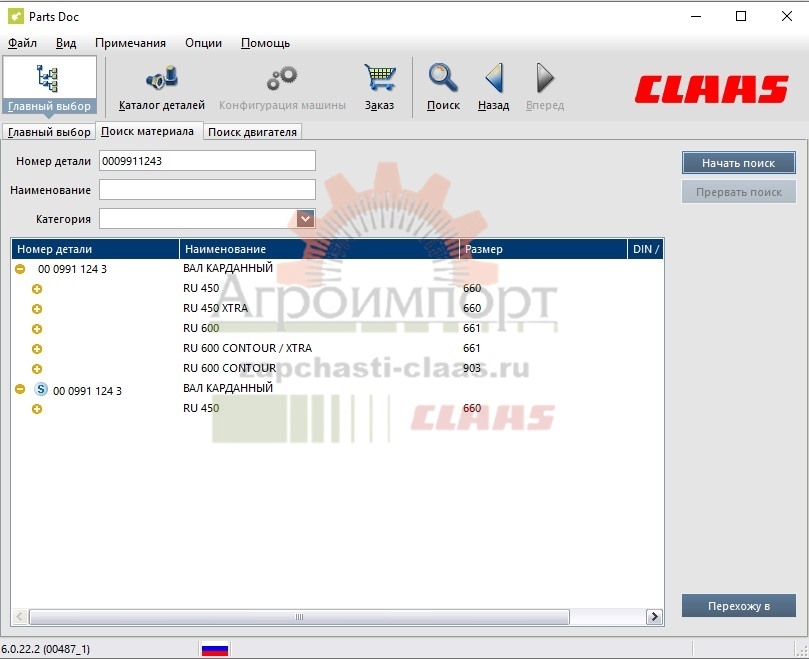
Task: Collapse the first 00 0991 124 3 row
Action: point(20,269)
